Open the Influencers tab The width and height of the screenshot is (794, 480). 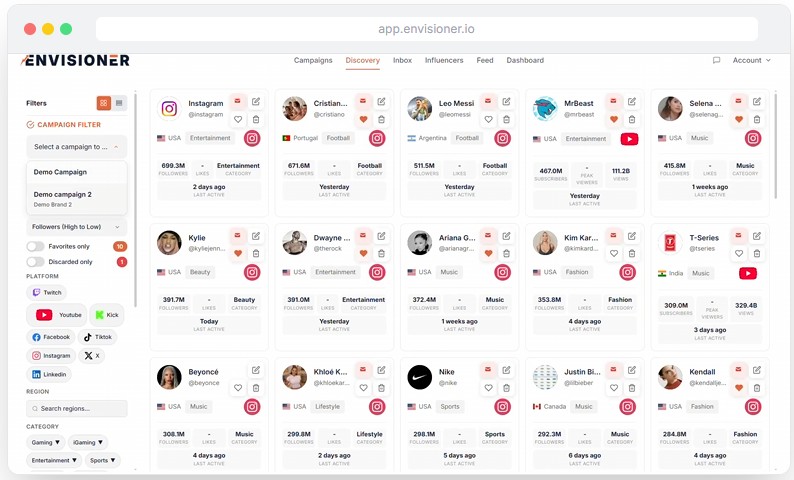click(x=444, y=60)
